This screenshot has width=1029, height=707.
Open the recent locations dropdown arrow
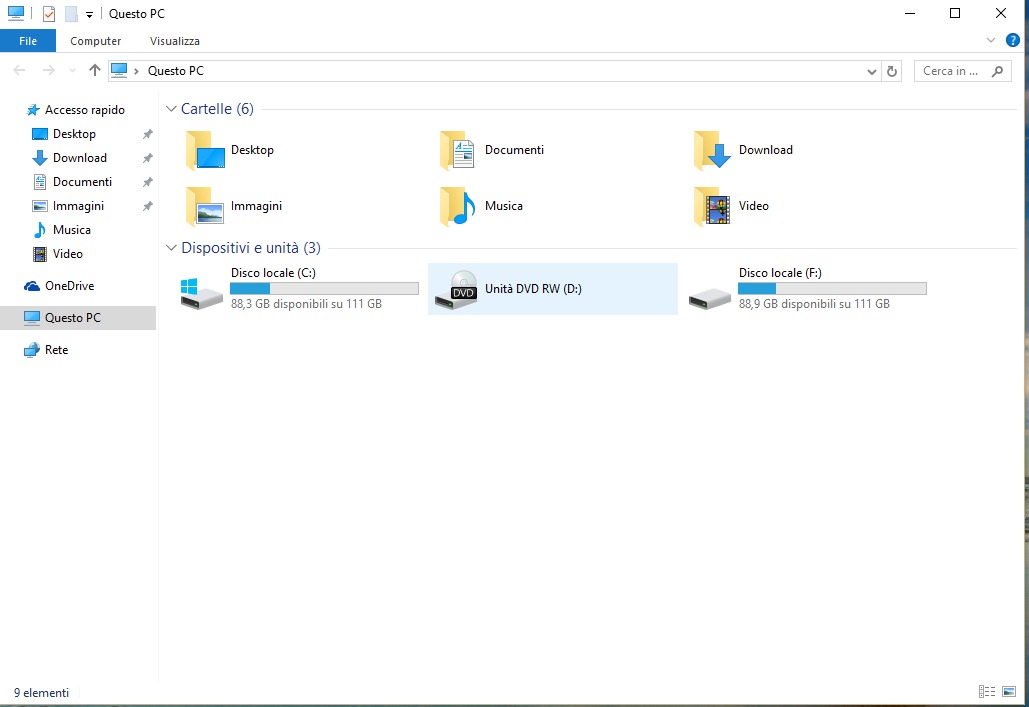[72, 70]
